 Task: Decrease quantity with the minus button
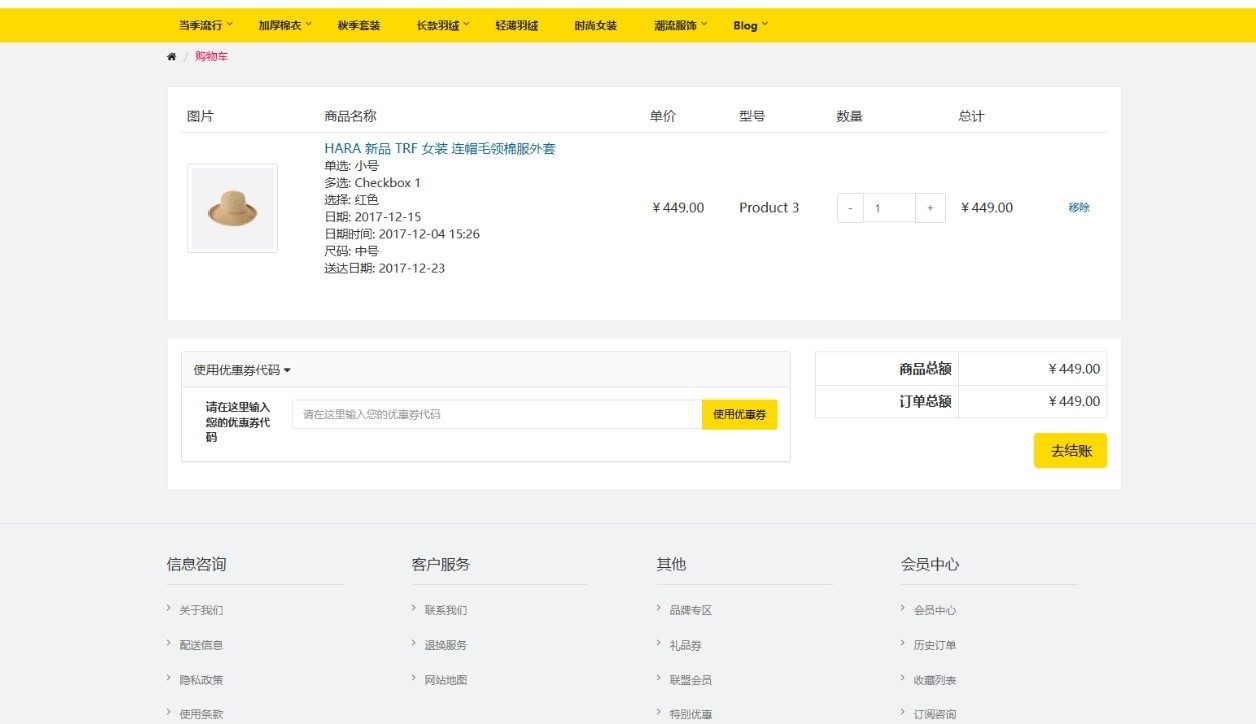point(850,208)
